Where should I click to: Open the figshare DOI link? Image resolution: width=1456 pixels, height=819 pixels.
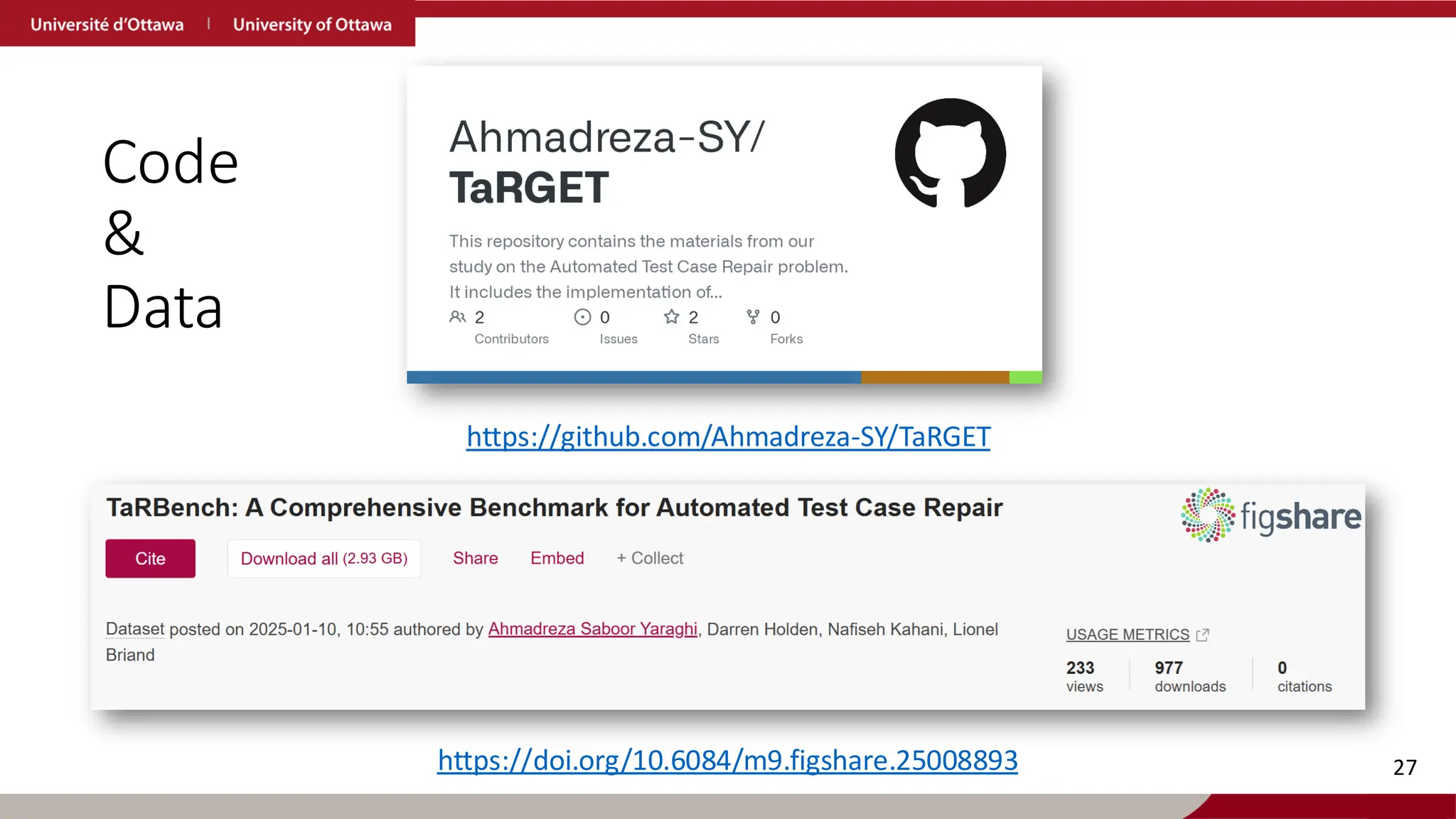pos(727,760)
